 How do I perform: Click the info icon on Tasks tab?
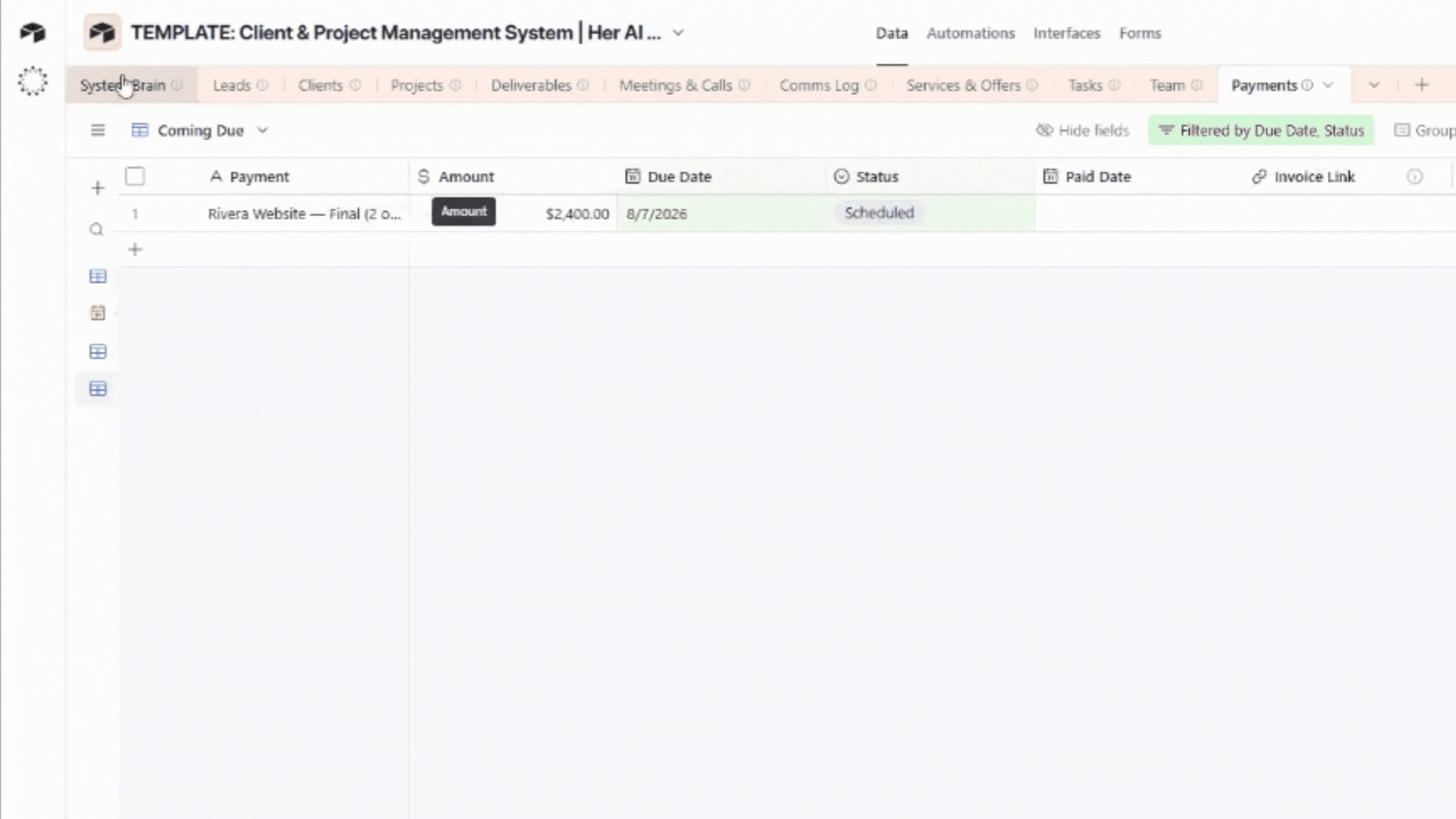[1114, 86]
